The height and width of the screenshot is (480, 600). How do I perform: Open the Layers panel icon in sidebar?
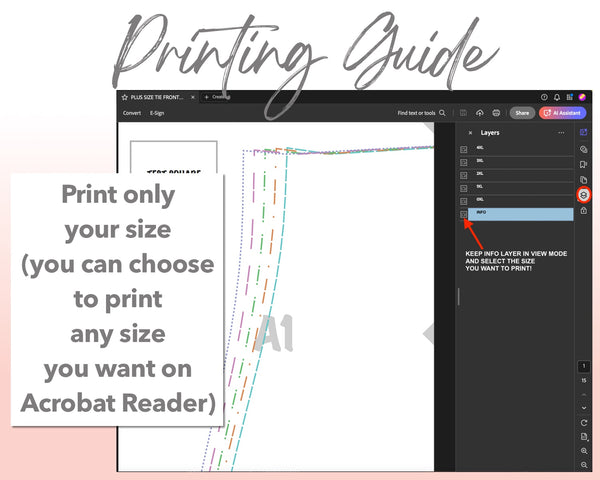[584, 193]
